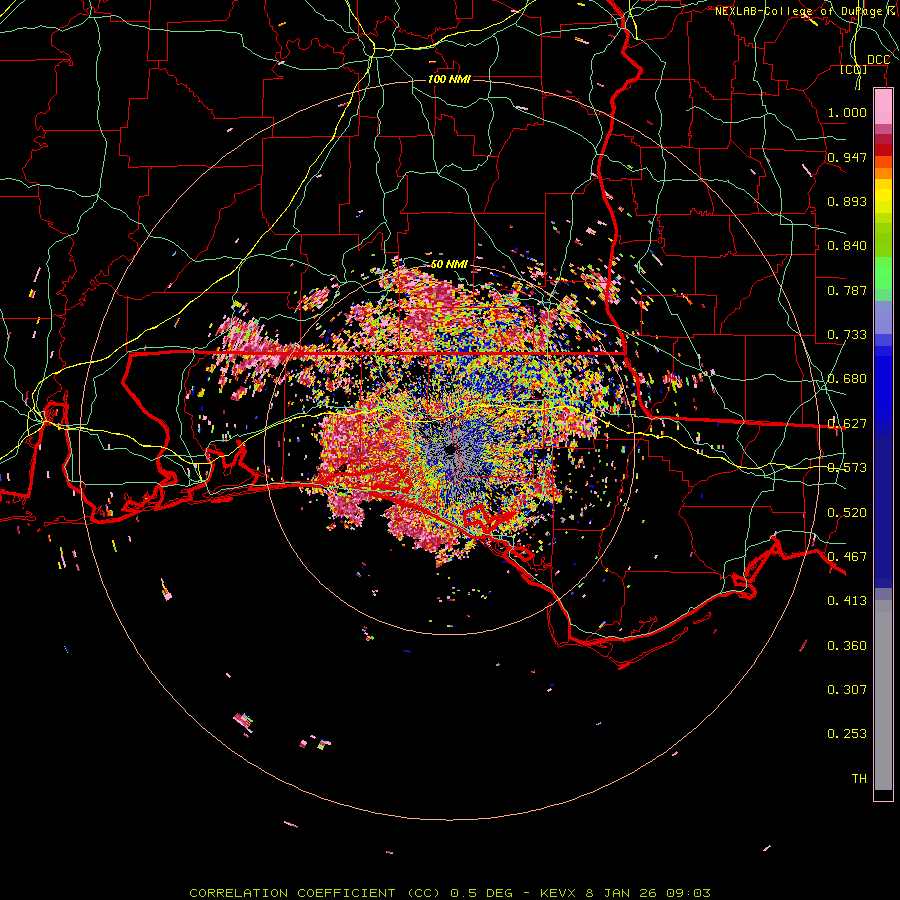This screenshot has height=900, width=900.
Task: Click the 0.733 legend value
Action: (x=847, y=335)
